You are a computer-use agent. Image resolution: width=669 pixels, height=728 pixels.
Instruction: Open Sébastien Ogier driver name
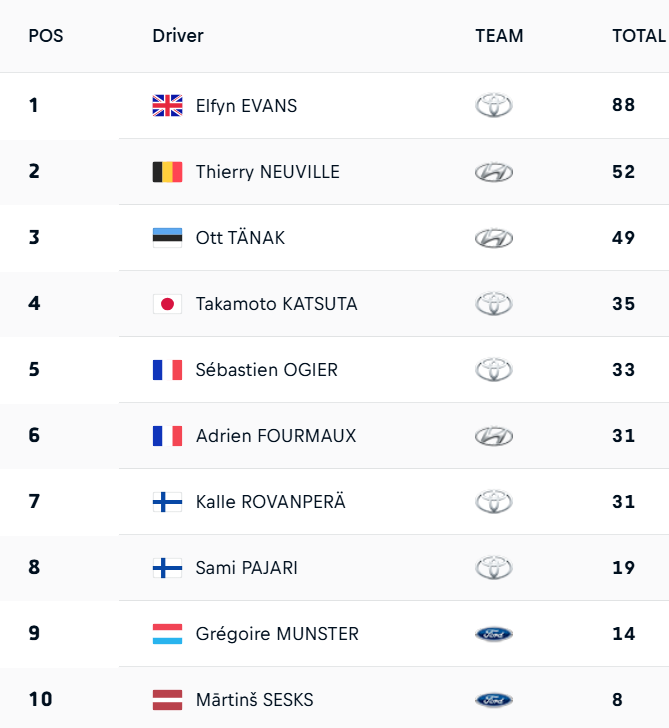pos(267,369)
